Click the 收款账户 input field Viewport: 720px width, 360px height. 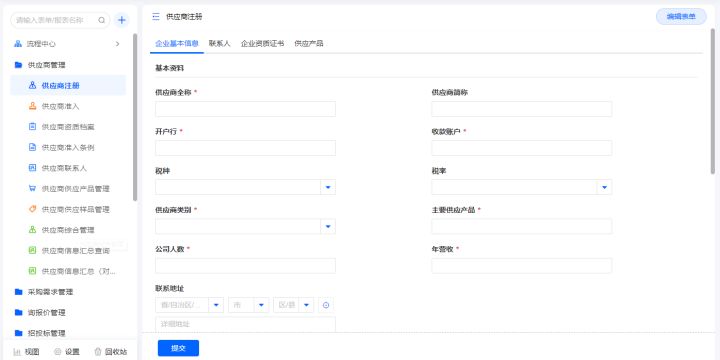522,148
